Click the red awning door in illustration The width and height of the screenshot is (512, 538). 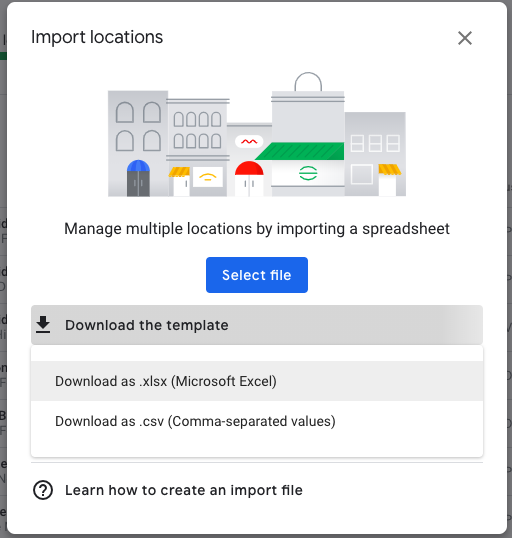click(249, 178)
